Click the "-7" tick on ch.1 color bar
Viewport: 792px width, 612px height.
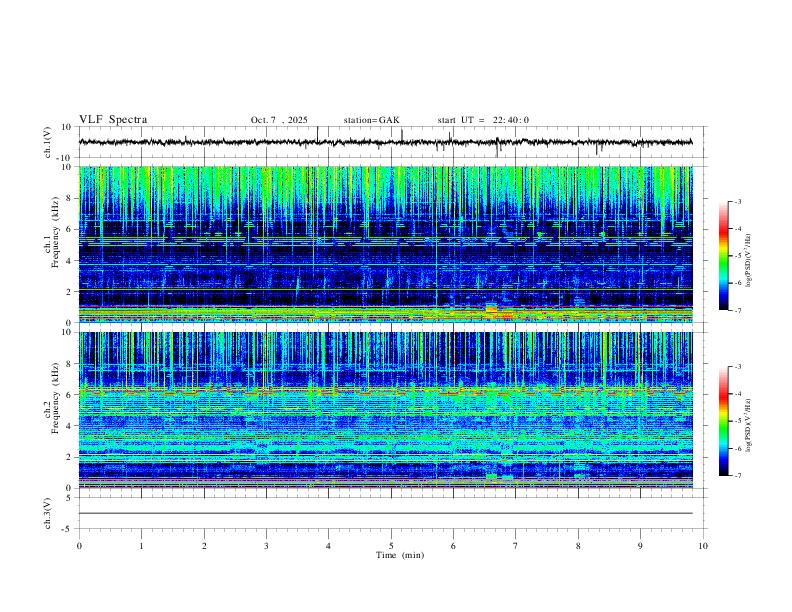tap(738, 310)
